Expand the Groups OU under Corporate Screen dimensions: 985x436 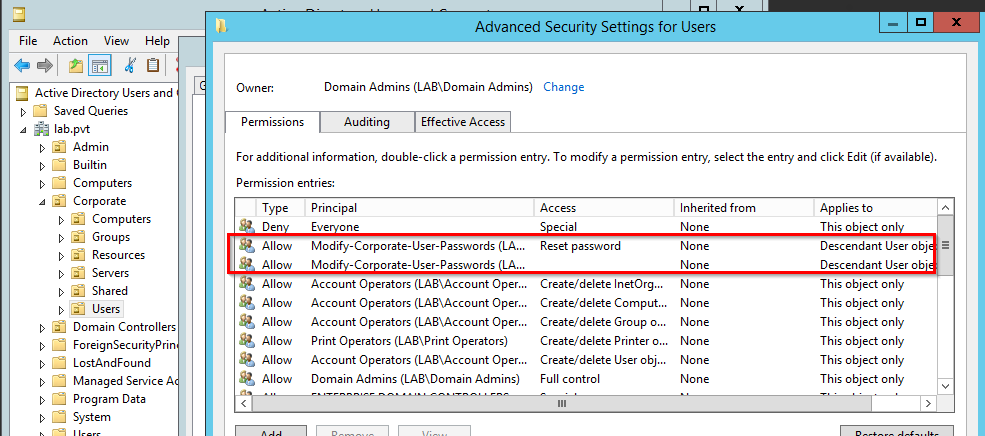(62, 238)
